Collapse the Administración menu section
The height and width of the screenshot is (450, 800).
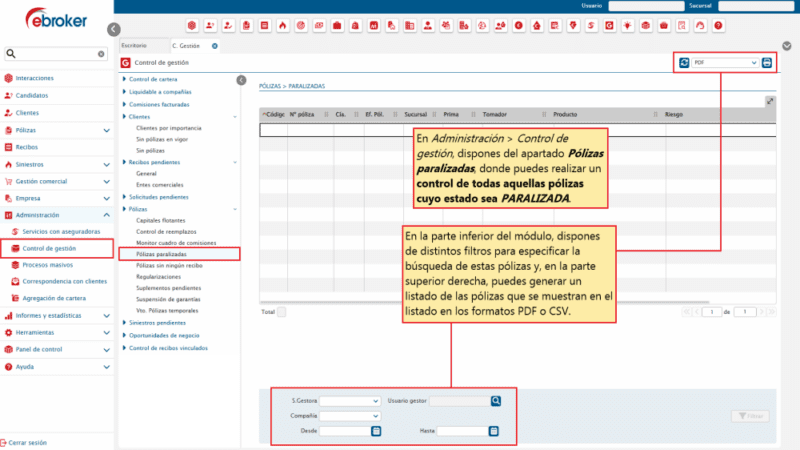pyautogui.click(x=107, y=215)
